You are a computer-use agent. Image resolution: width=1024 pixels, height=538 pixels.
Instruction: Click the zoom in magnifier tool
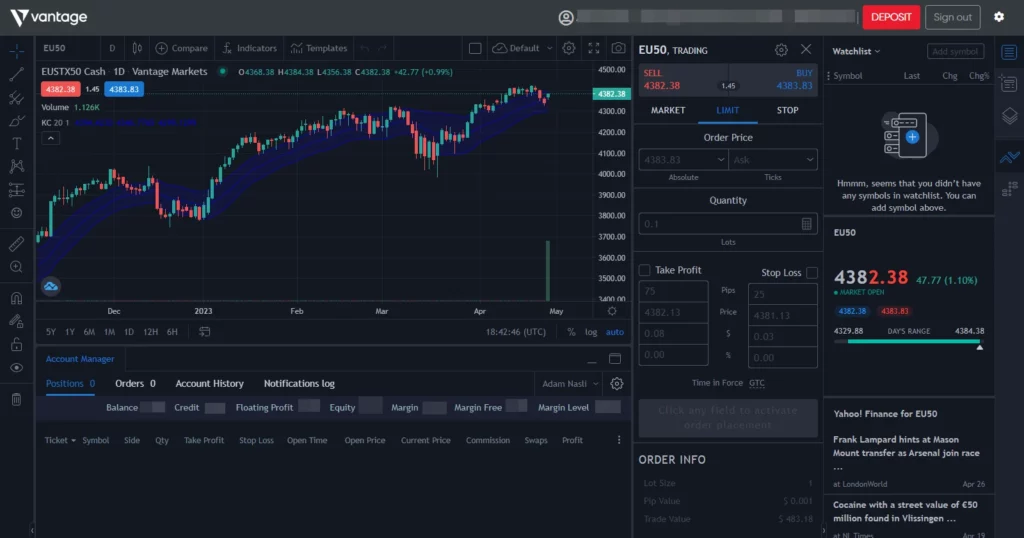point(16,267)
